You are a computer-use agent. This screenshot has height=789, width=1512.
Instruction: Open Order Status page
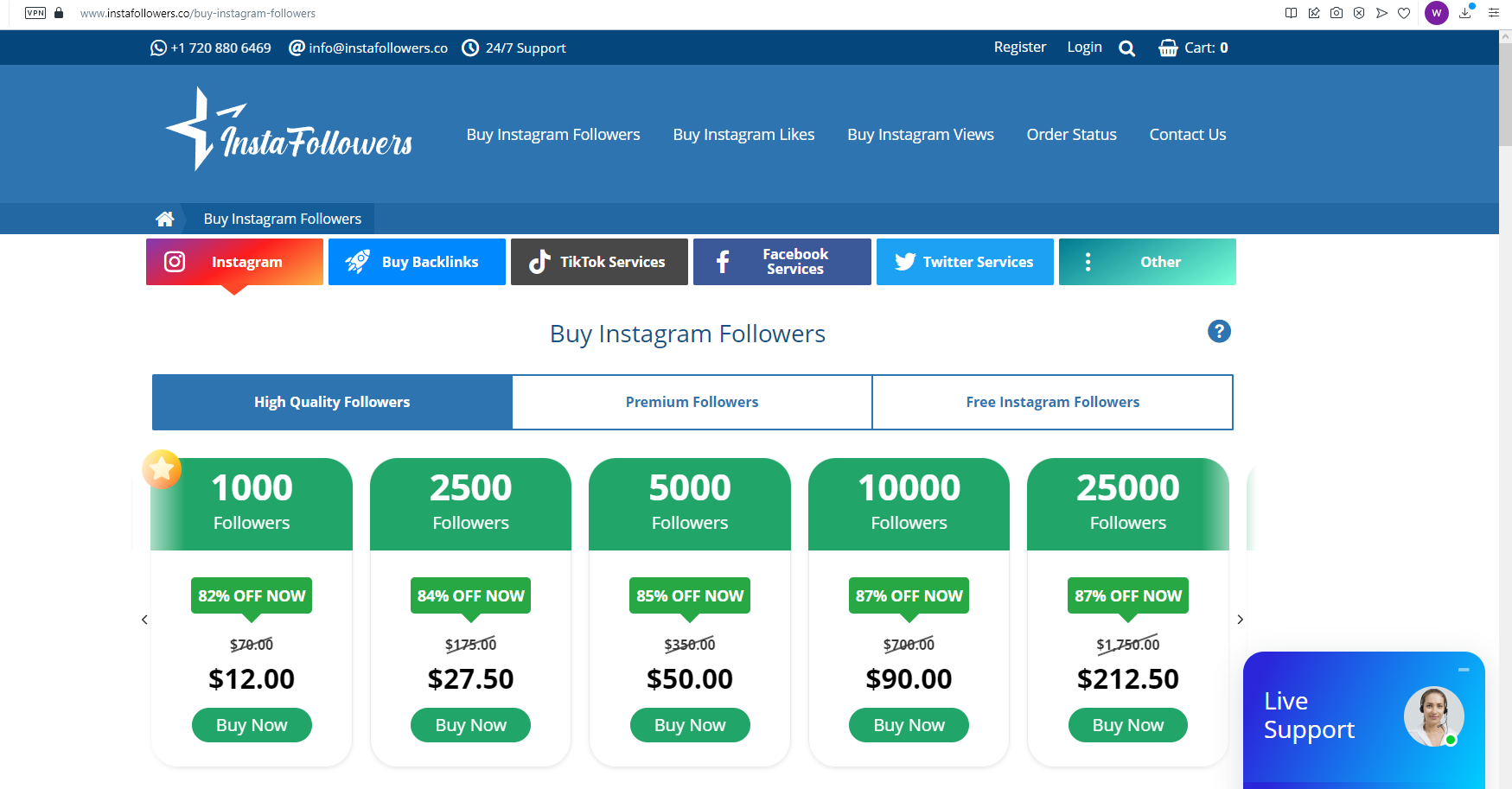(1071, 134)
